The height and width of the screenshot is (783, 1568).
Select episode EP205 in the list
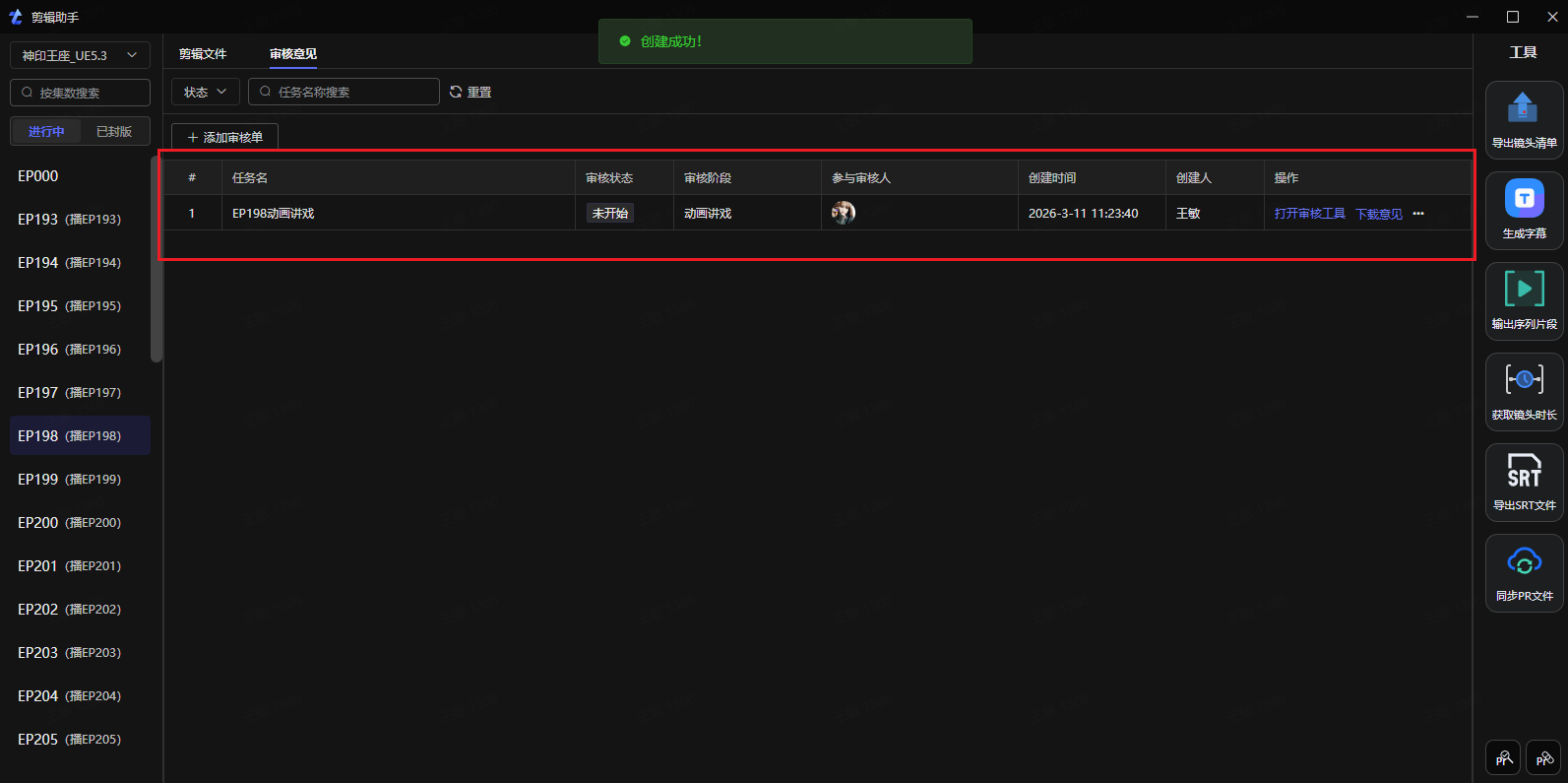80,739
